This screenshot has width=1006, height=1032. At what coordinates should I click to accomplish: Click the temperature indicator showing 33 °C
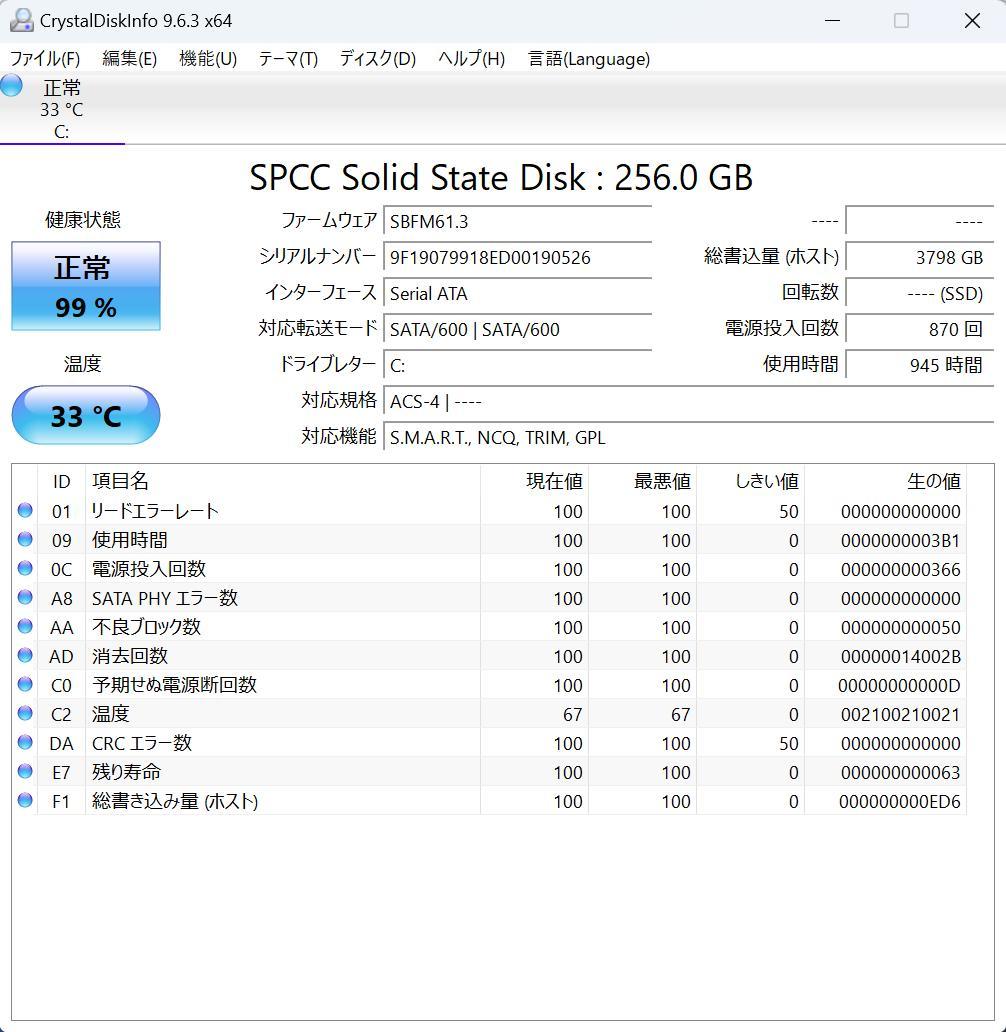(85, 415)
